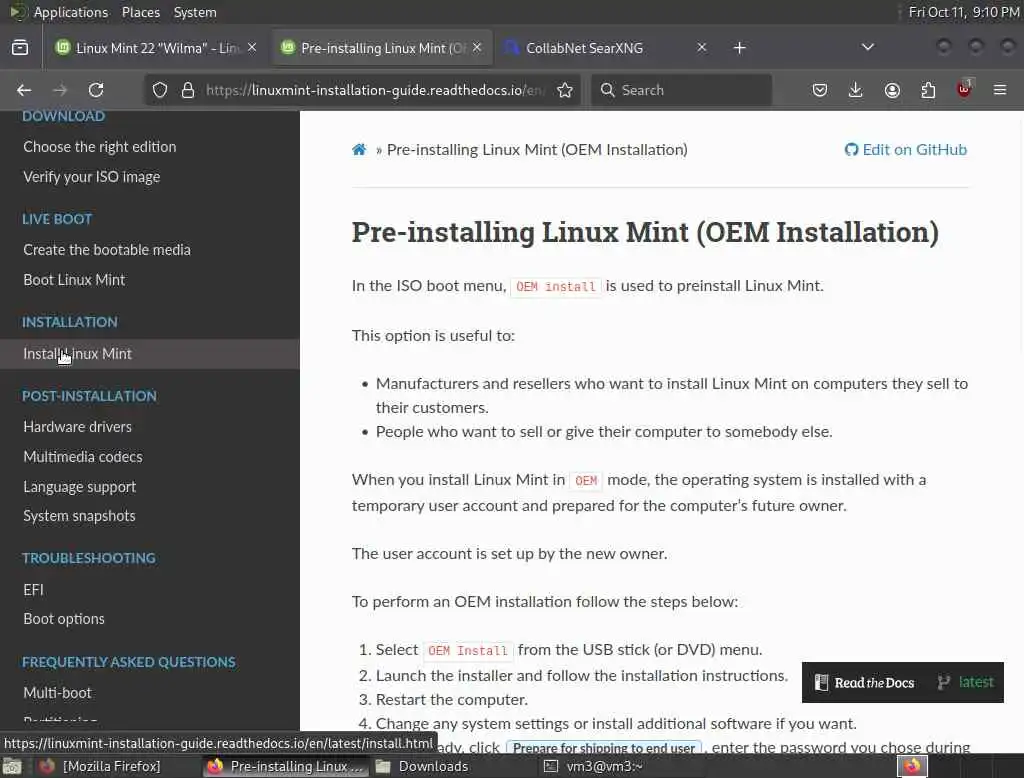The image size is (1024, 778).
Task: Click the DOWNLOAD section caption
Action: pyautogui.click(x=63, y=116)
